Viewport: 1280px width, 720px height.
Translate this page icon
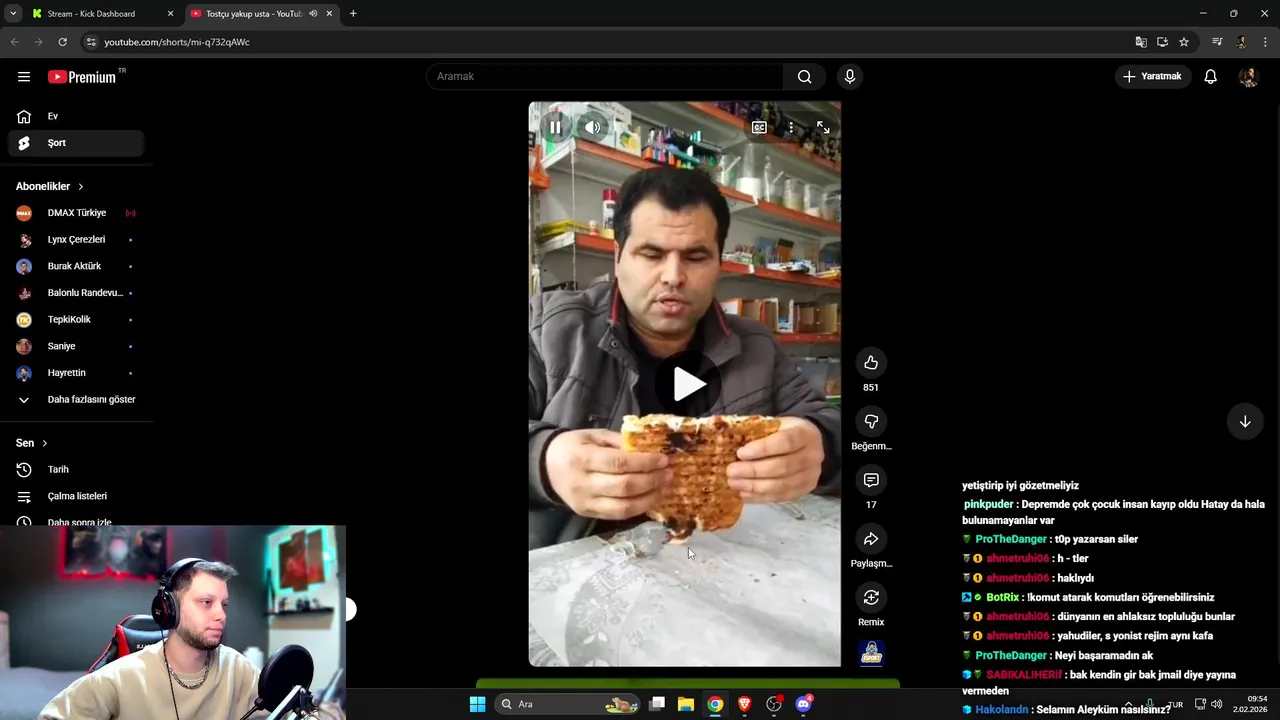pos(1141,42)
